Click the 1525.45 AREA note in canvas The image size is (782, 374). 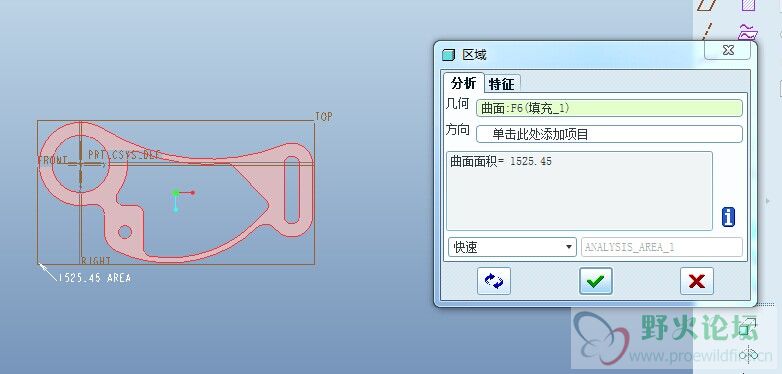(95, 278)
